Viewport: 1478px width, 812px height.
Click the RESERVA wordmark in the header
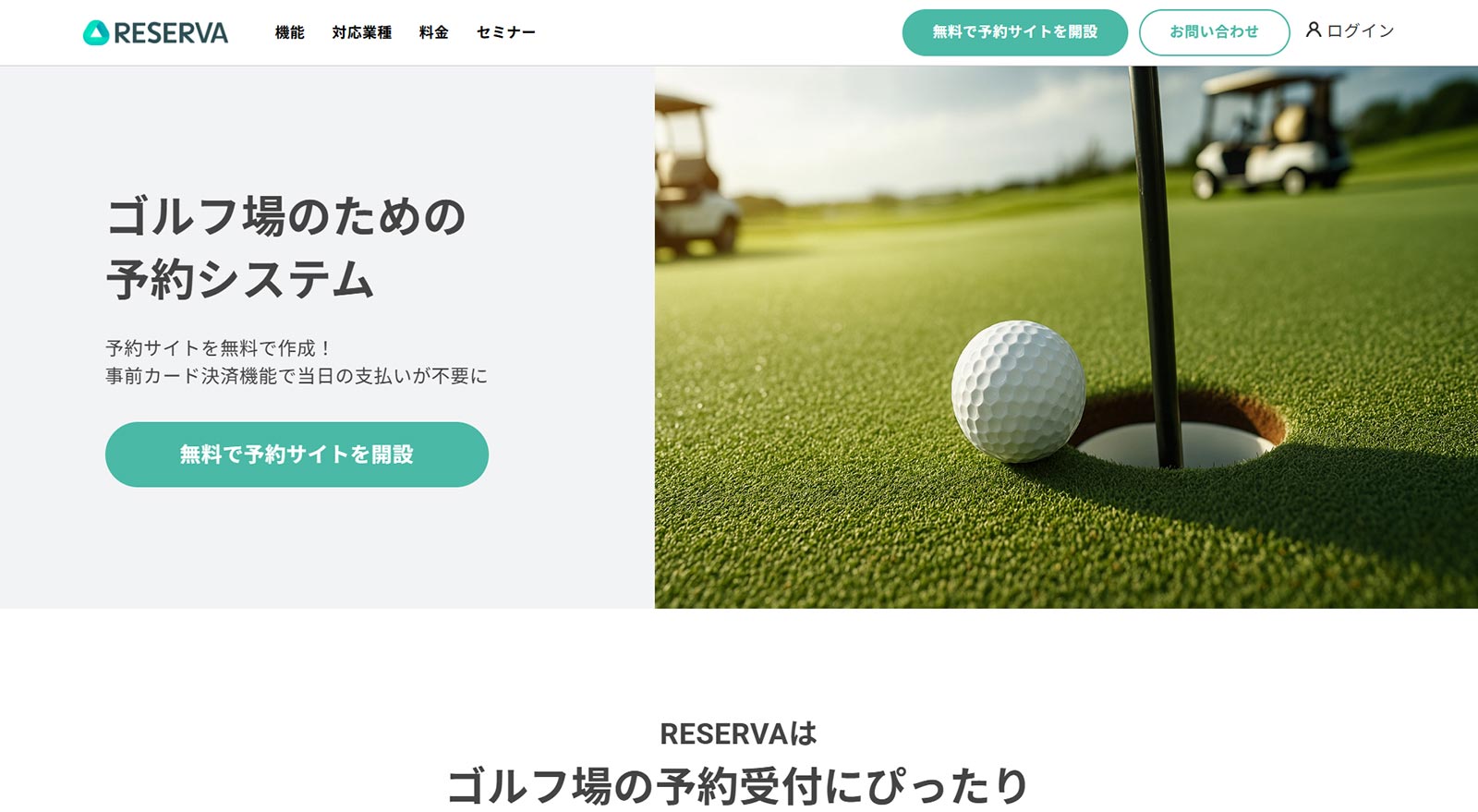pyautogui.click(x=171, y=33)
